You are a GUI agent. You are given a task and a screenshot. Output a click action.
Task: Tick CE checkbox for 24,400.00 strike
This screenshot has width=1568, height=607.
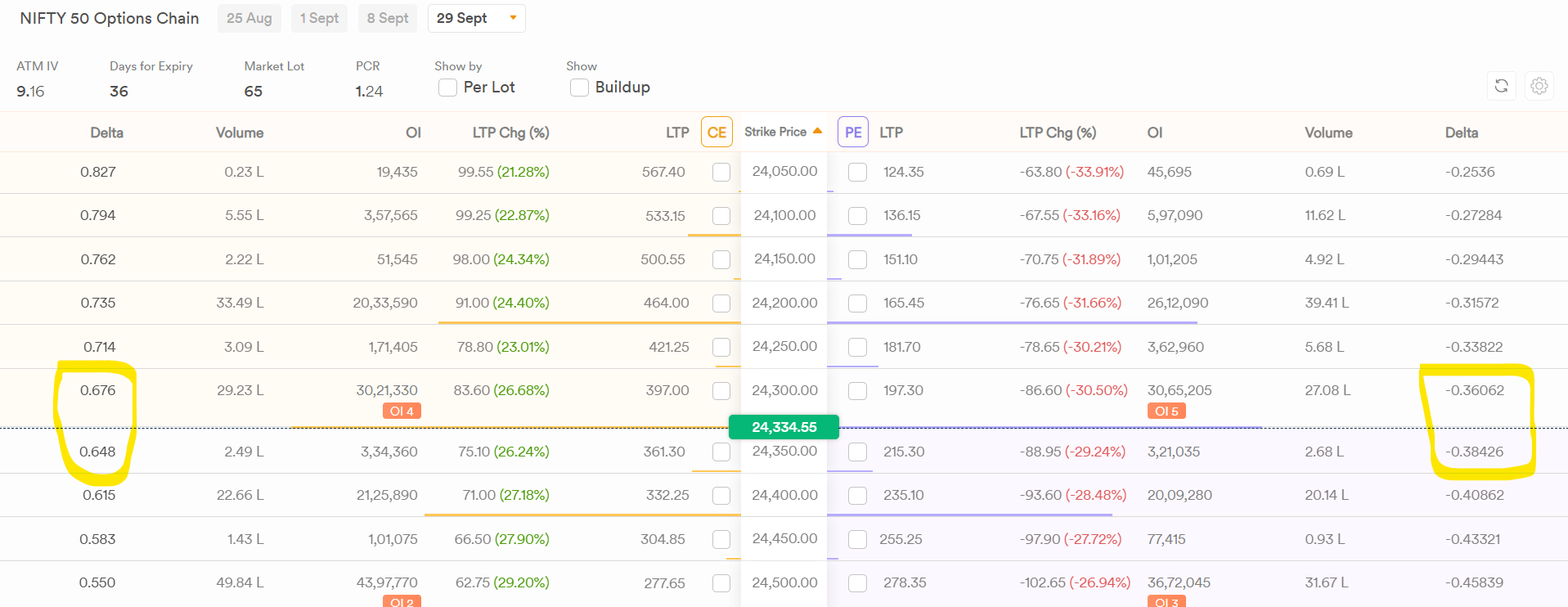coord(721,496)
